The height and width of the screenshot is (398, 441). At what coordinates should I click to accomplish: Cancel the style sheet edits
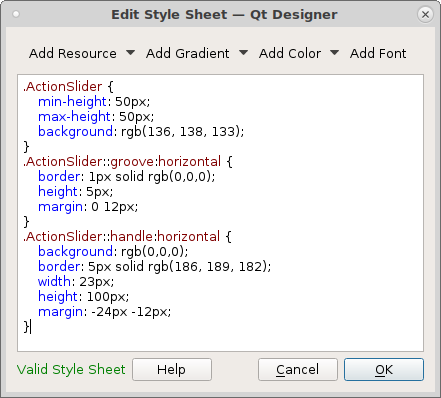click(298, 369)
